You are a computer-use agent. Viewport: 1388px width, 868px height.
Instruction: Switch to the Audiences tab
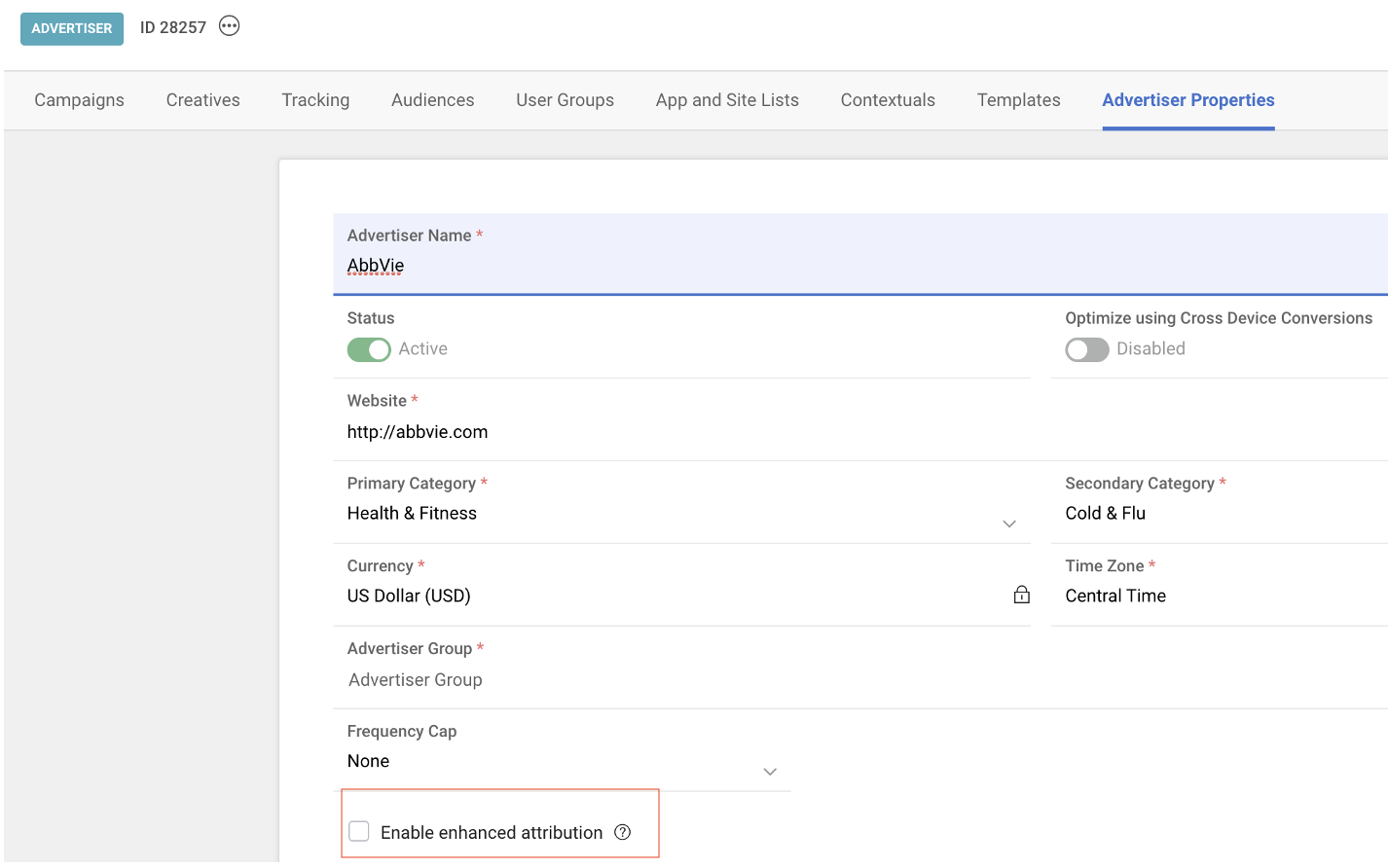[433, 100]
